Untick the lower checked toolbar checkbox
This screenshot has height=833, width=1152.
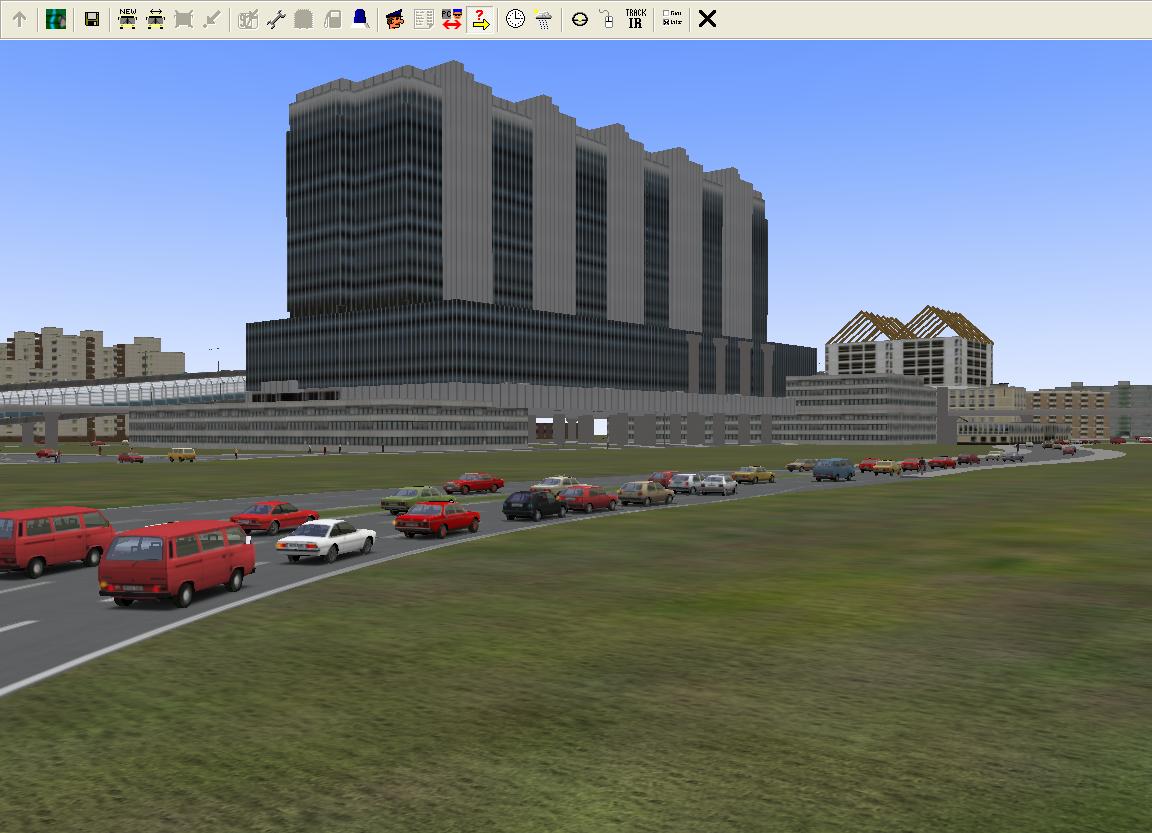(x=666, y=22)
